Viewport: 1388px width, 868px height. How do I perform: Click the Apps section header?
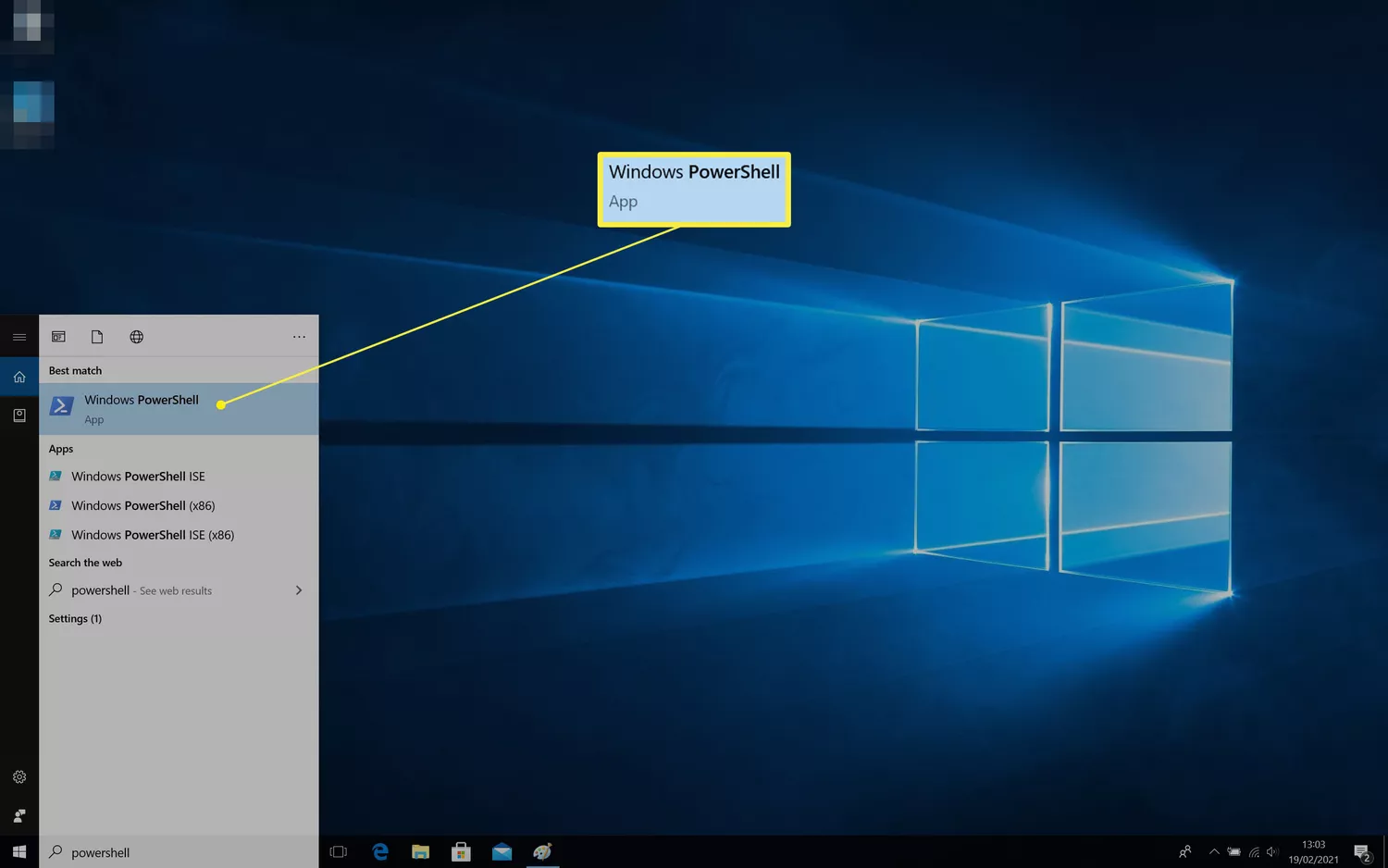tap(61, 449)
